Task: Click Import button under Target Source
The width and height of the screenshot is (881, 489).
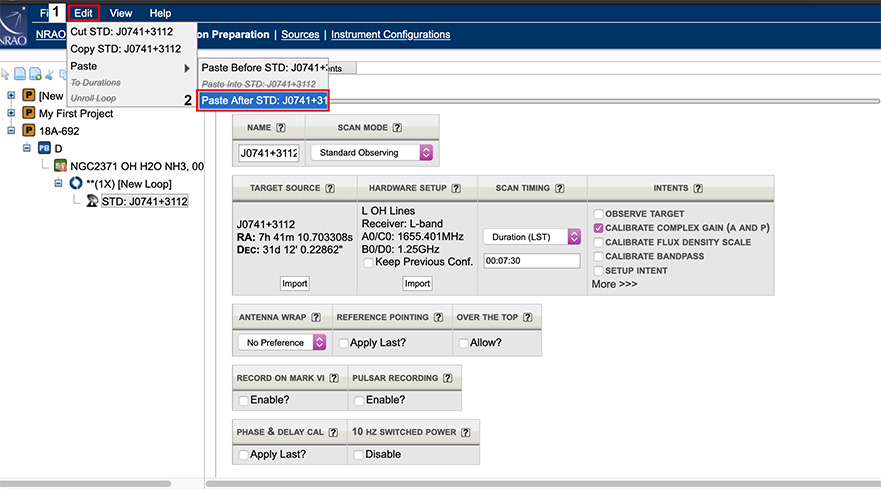Action: (294, 284)
